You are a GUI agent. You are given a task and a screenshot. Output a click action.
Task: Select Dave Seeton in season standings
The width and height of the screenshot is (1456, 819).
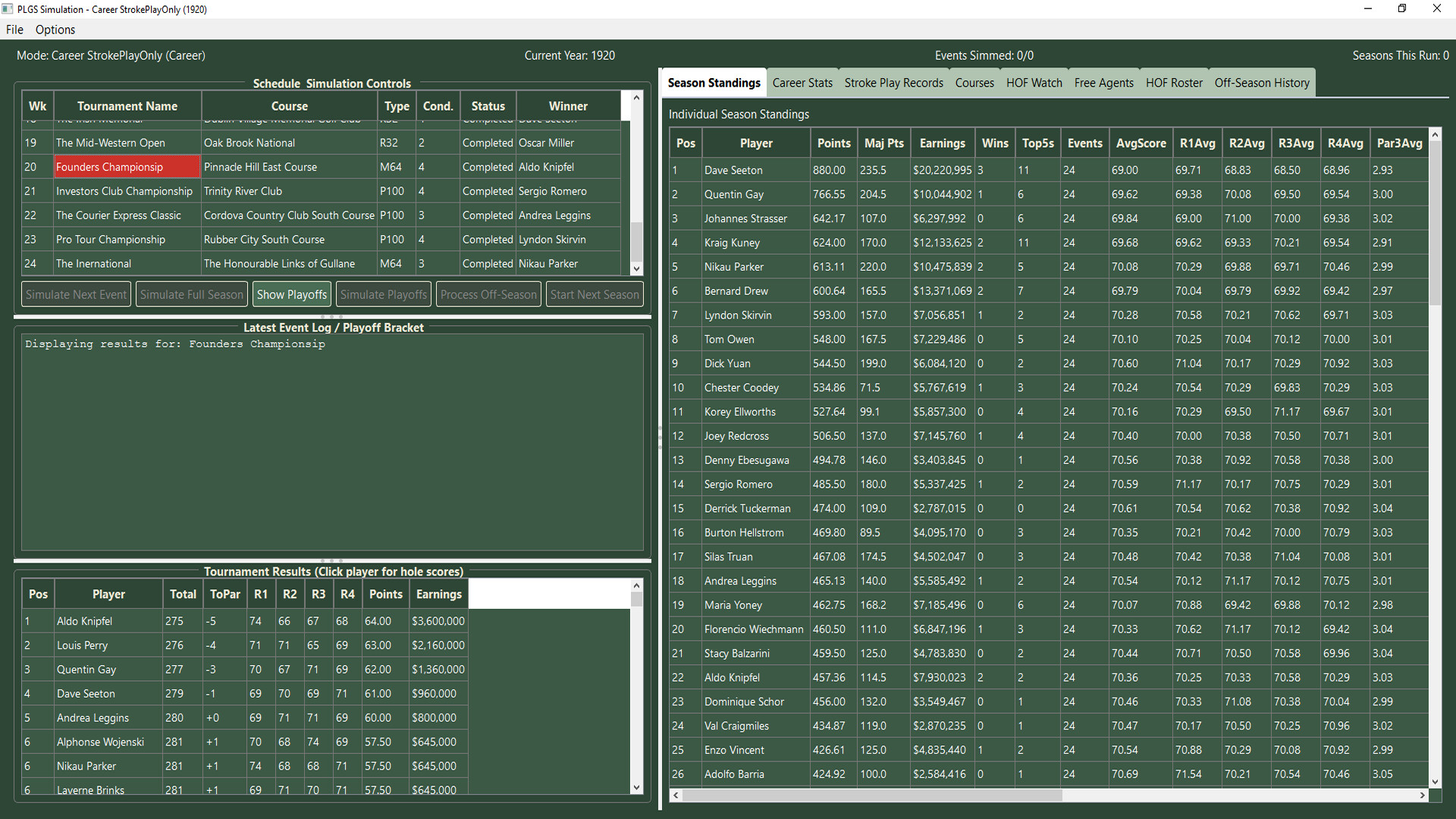coord(733,170)
